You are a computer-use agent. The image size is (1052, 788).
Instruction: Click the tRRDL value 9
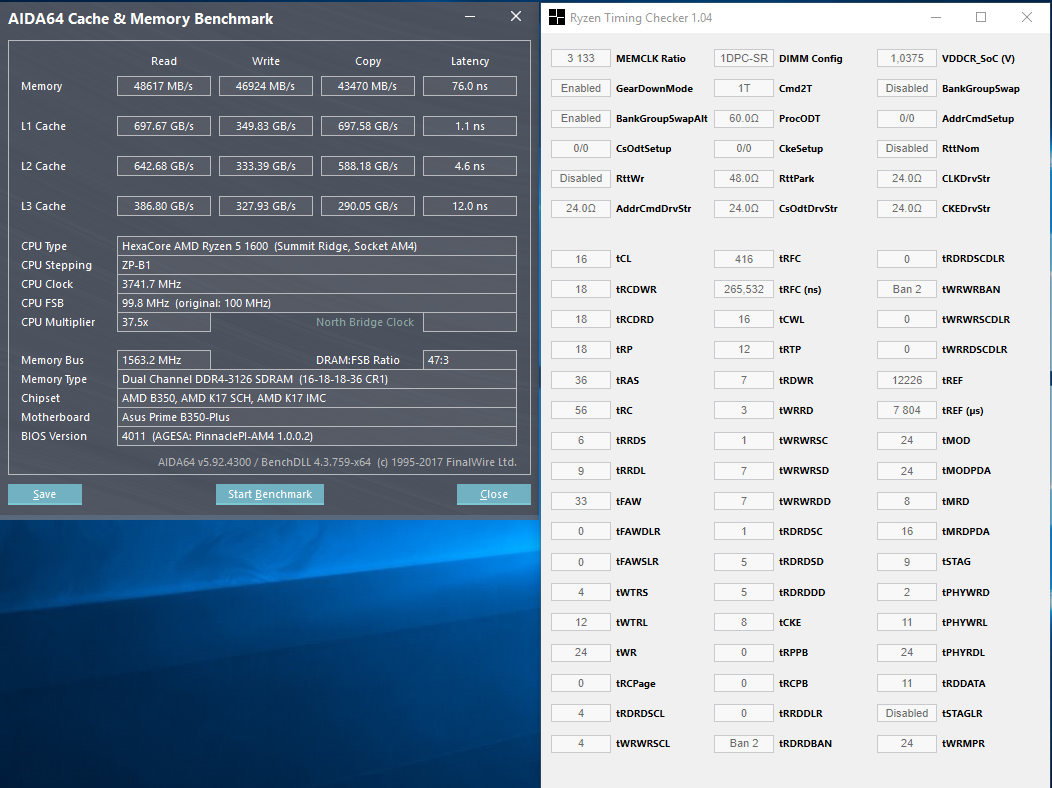pos(581,471)
